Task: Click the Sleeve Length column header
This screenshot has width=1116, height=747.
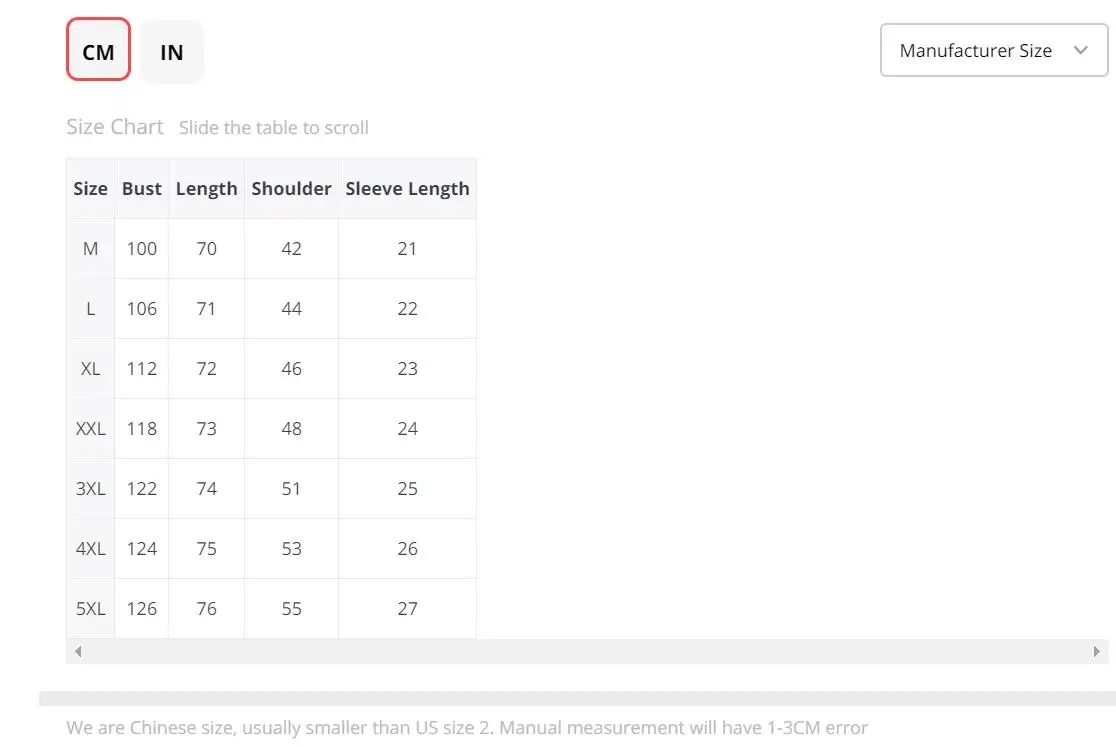Action: point(407,189)
